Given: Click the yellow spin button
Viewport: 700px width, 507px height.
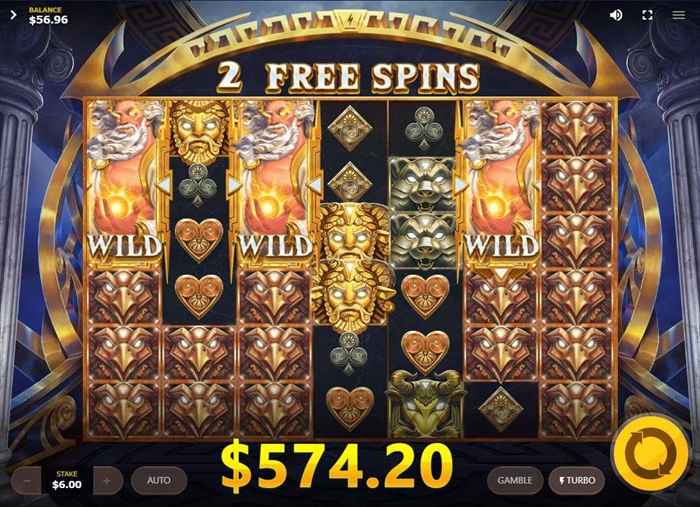Looking at the screenshot, I should click(650, 453).
